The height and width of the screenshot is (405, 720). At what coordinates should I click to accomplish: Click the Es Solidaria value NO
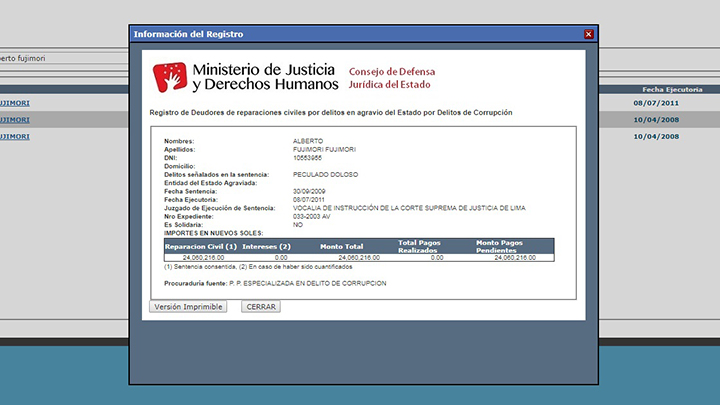[298, 225]
